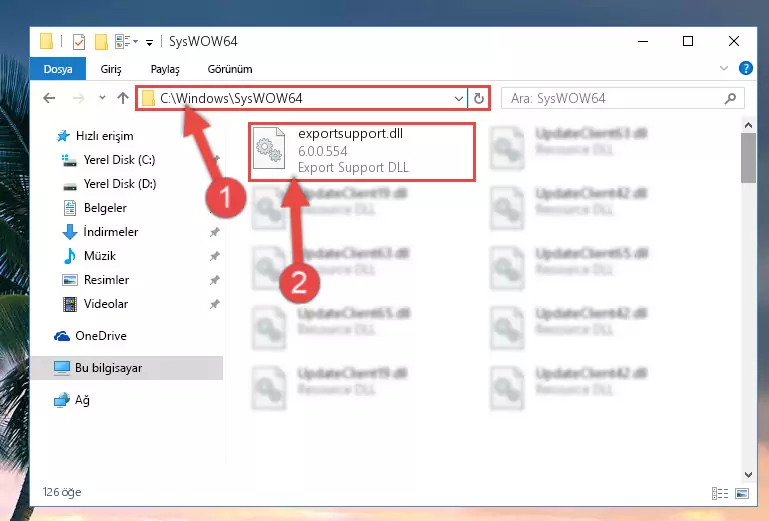Open Müzik folder in sidebar

(x=100, y=256)
